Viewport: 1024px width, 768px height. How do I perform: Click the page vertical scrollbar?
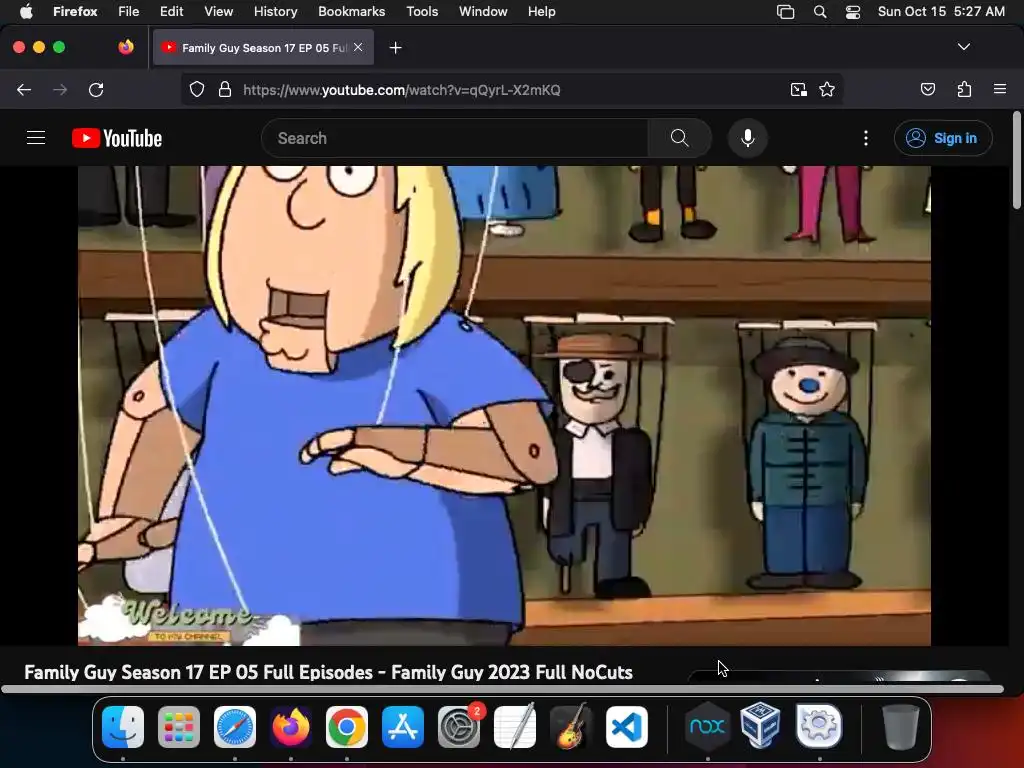[1017, 160]
